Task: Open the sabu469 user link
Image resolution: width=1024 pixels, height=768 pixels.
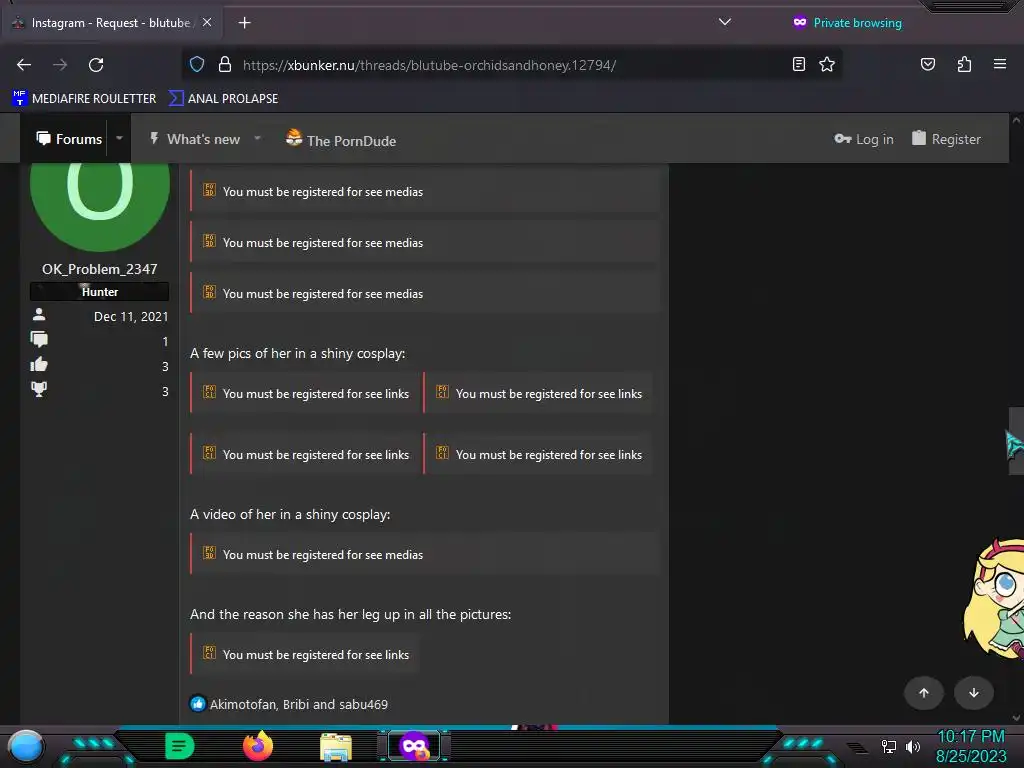Action: click(363, 705)
